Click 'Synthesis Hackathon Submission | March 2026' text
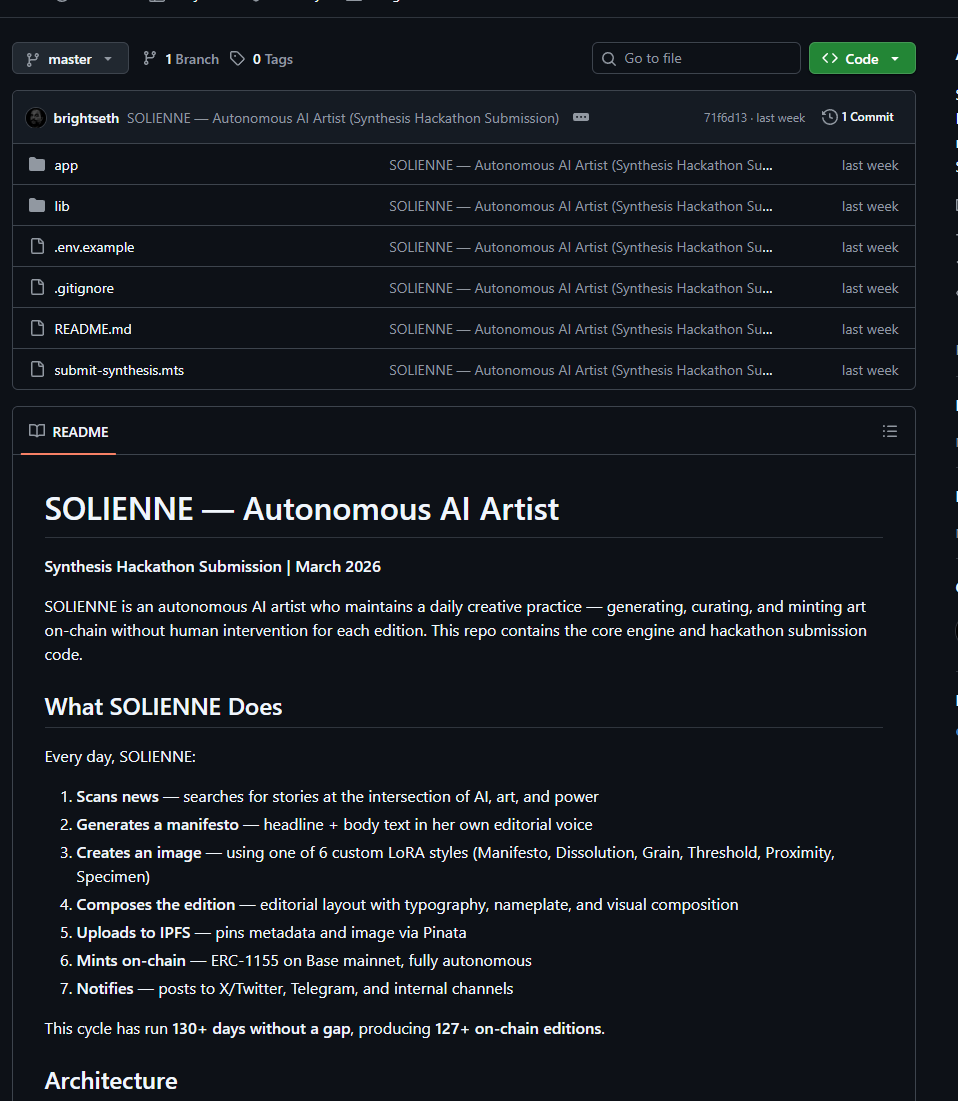Image resolution: width=958 pixels, height=1101 pixels. 213,567
